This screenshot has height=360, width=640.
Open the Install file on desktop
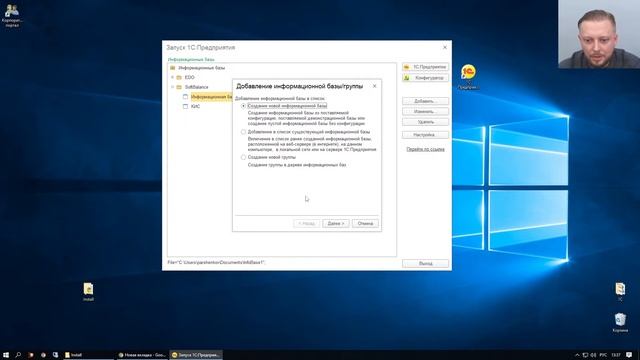coord(88,292)
